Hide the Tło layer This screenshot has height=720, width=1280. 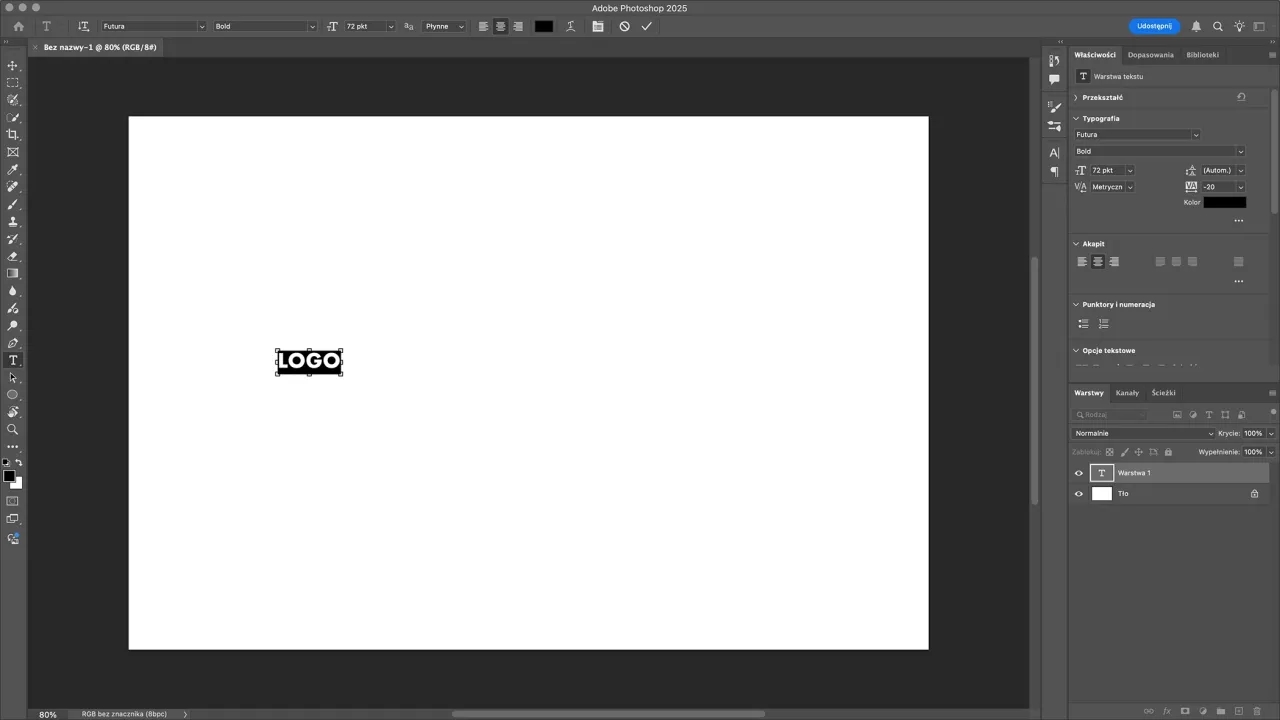[x=1078, y=493]
